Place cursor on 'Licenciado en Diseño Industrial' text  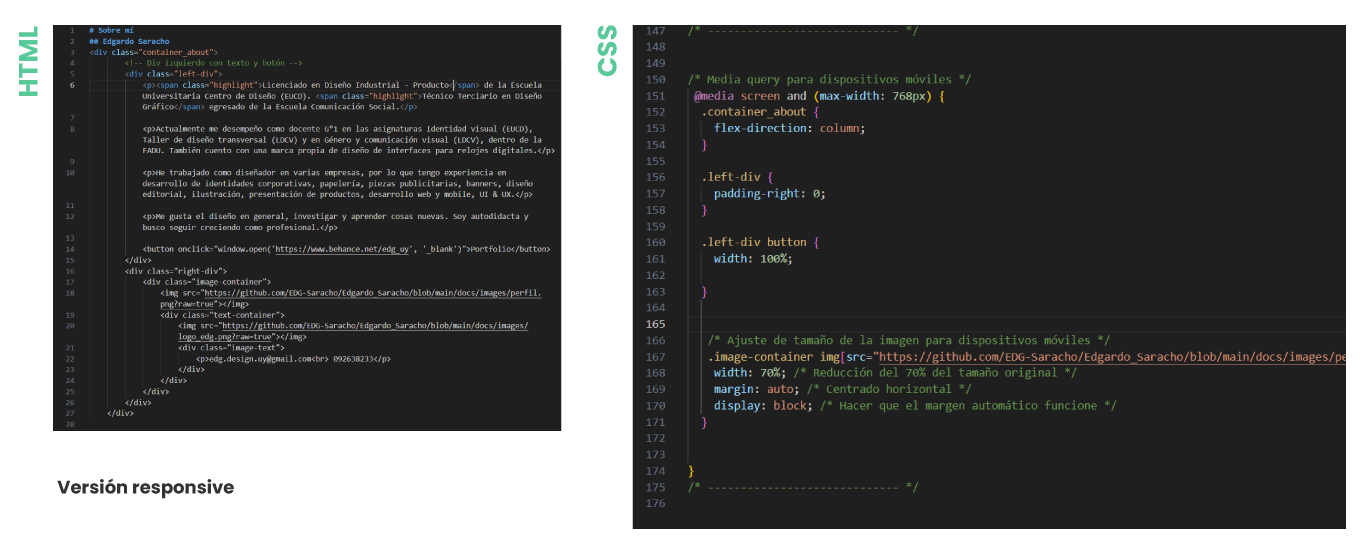[331, 85]
